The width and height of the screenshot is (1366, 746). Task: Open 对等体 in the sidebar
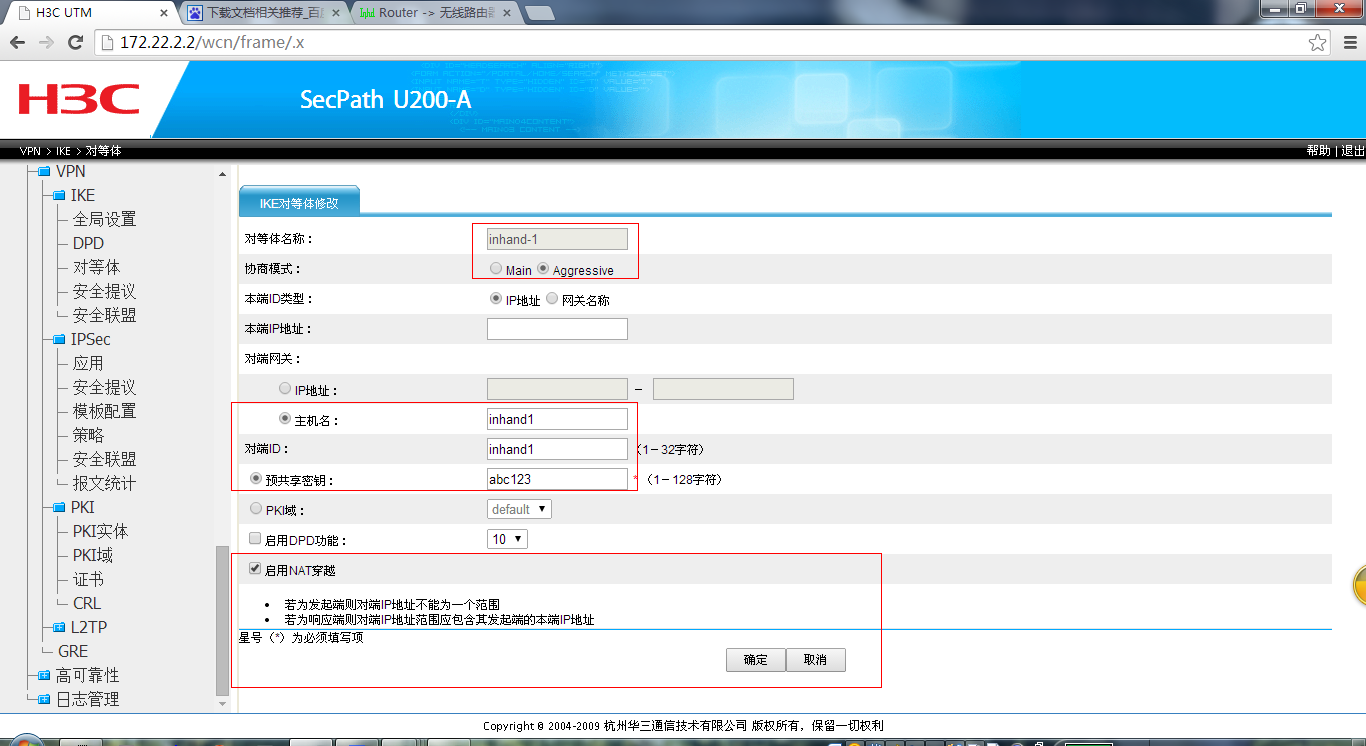96,267
